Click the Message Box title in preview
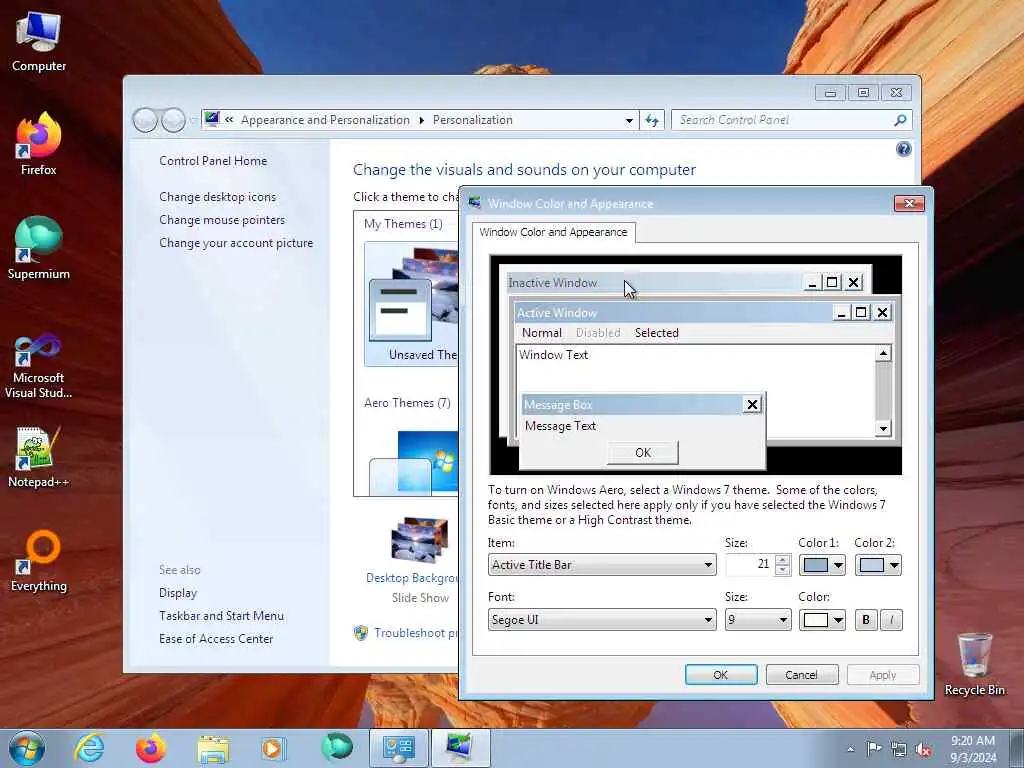Image resolution: width=1024 pixels, height=768 pixels. click(x=558, y=405)
